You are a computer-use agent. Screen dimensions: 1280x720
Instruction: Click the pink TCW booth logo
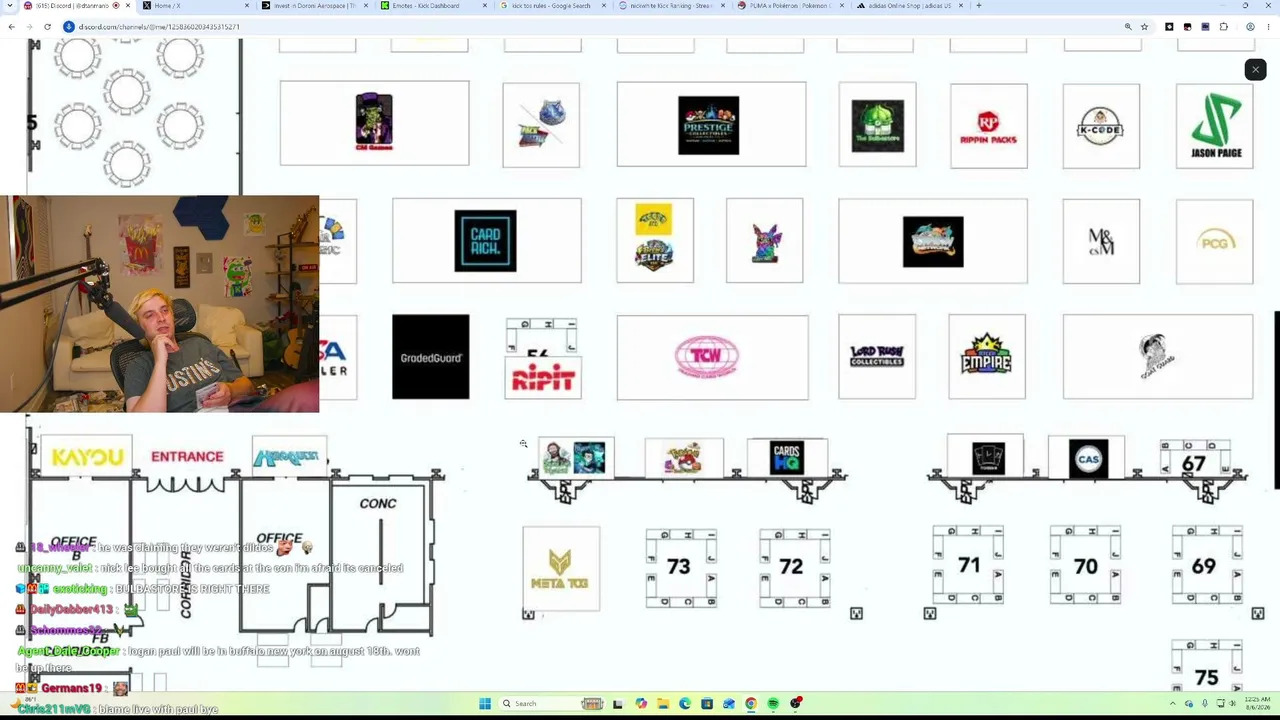tap(707, 357)
